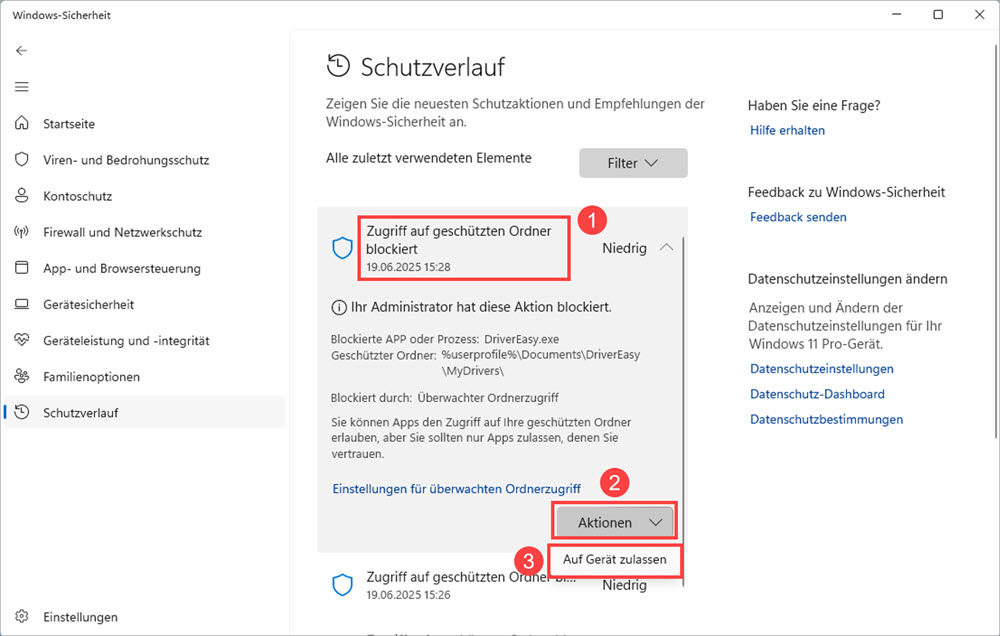Click the Firewall und Netzwerkschutz antenna icon

pyautogui.click(x=22, y=232)
